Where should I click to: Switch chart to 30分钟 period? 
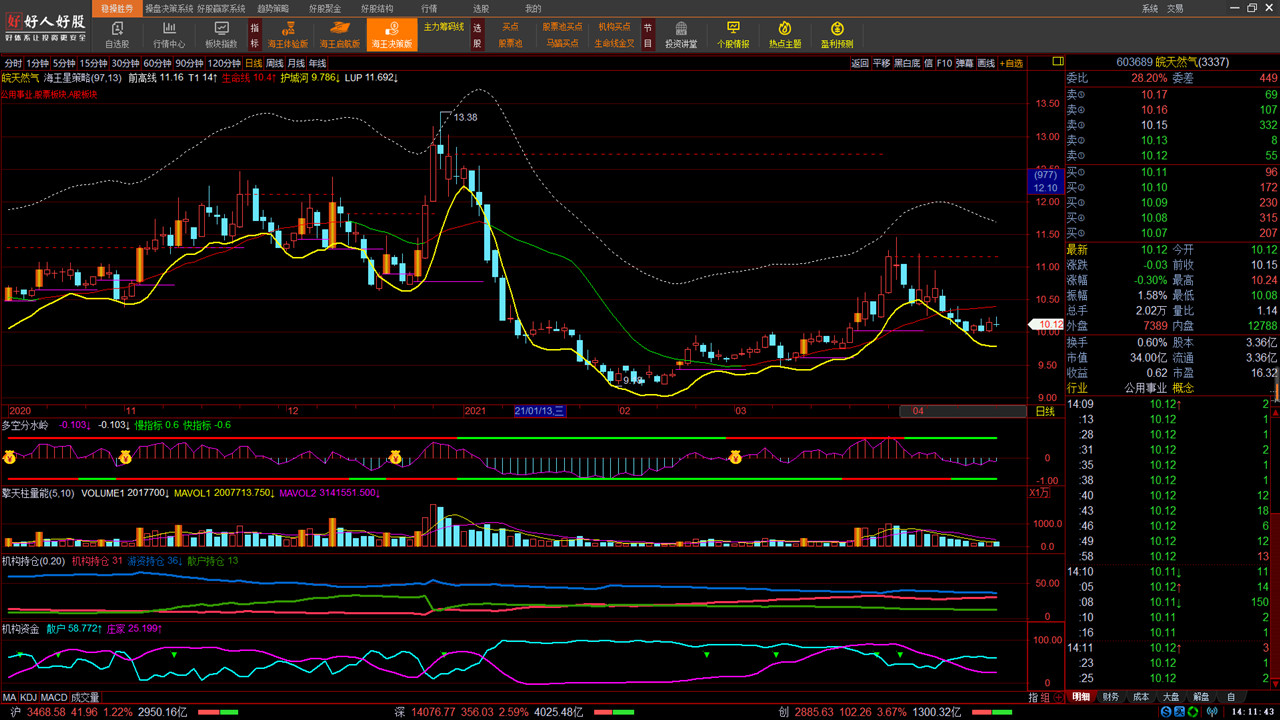pos(125,63)
